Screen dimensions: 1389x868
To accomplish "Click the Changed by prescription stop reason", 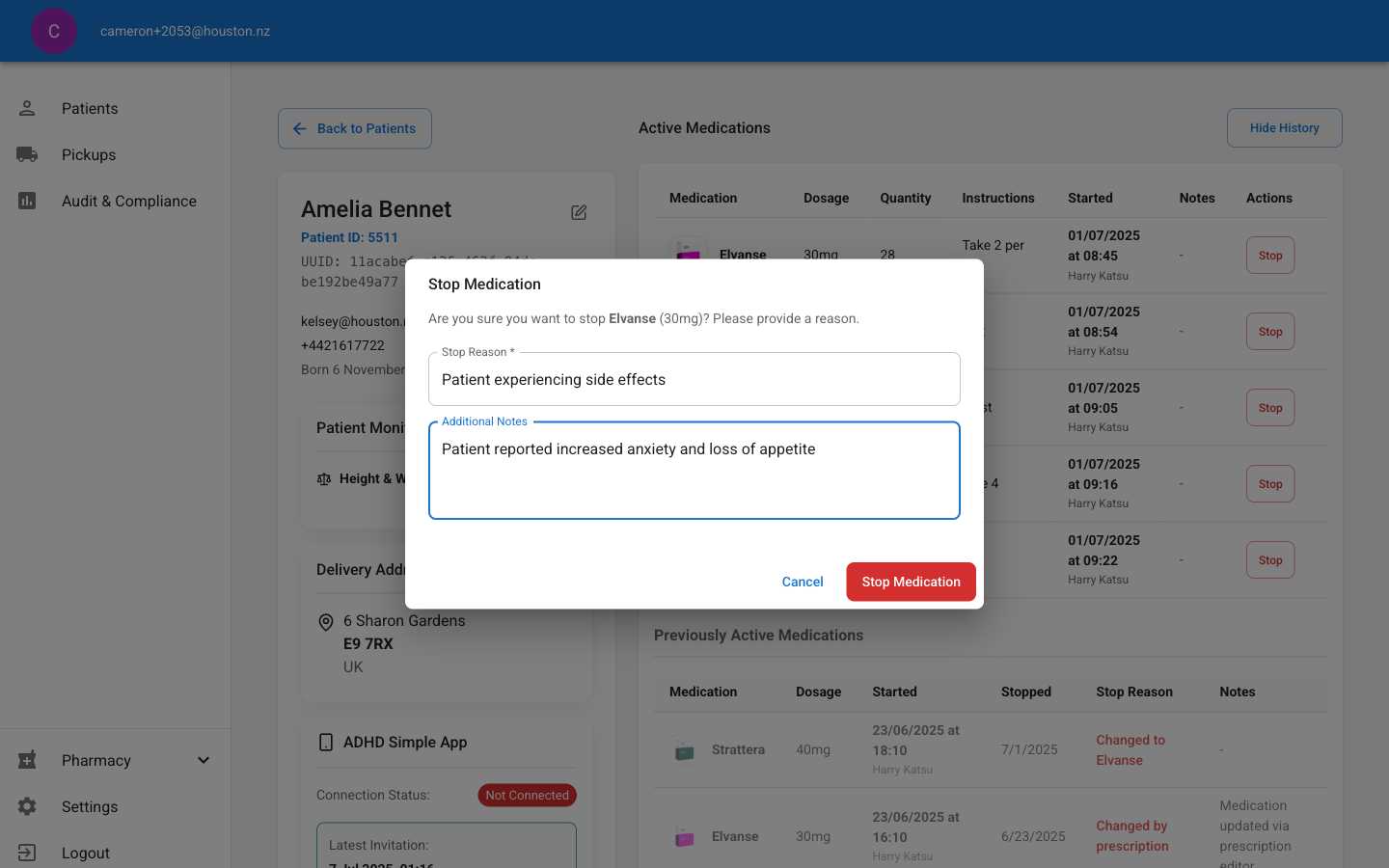I will [x=1132, y=836].
